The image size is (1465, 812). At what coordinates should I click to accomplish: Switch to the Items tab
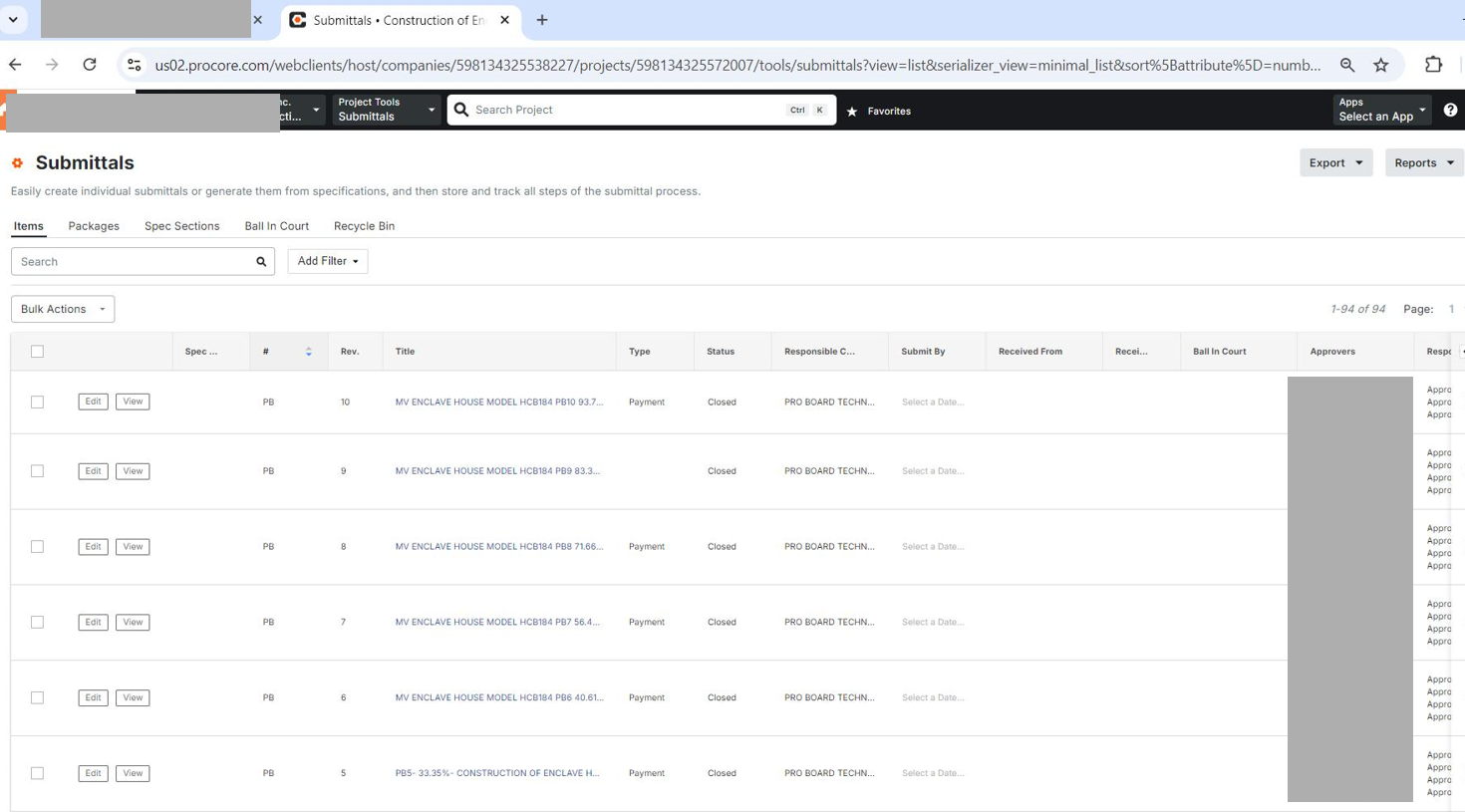tap(28, 226)
